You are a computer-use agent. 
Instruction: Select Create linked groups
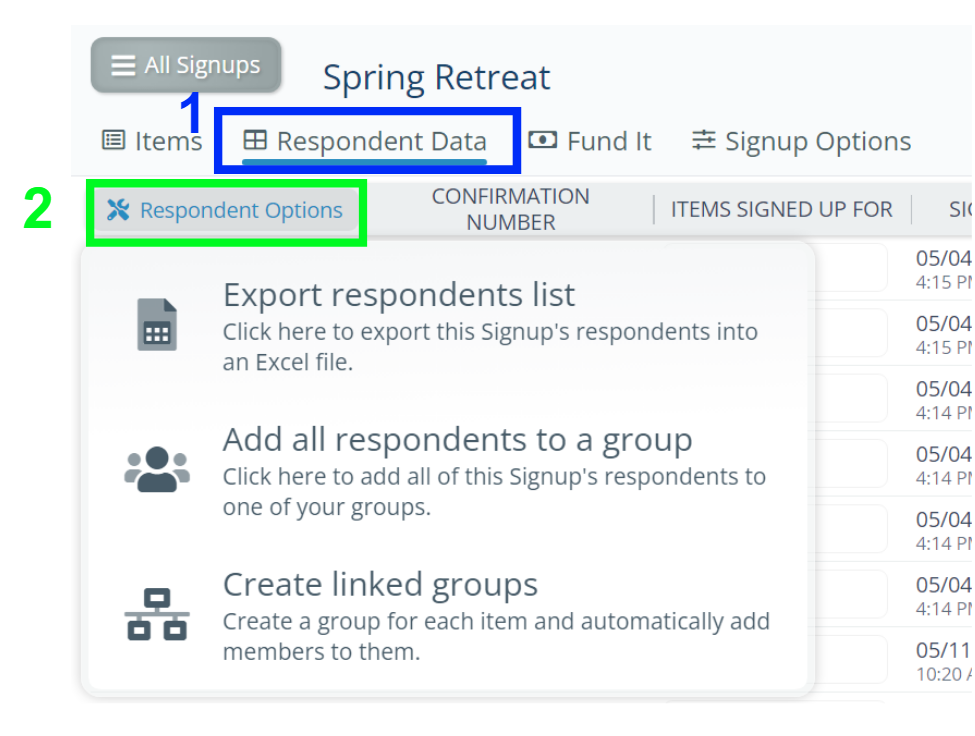click(x=380, y=584)
